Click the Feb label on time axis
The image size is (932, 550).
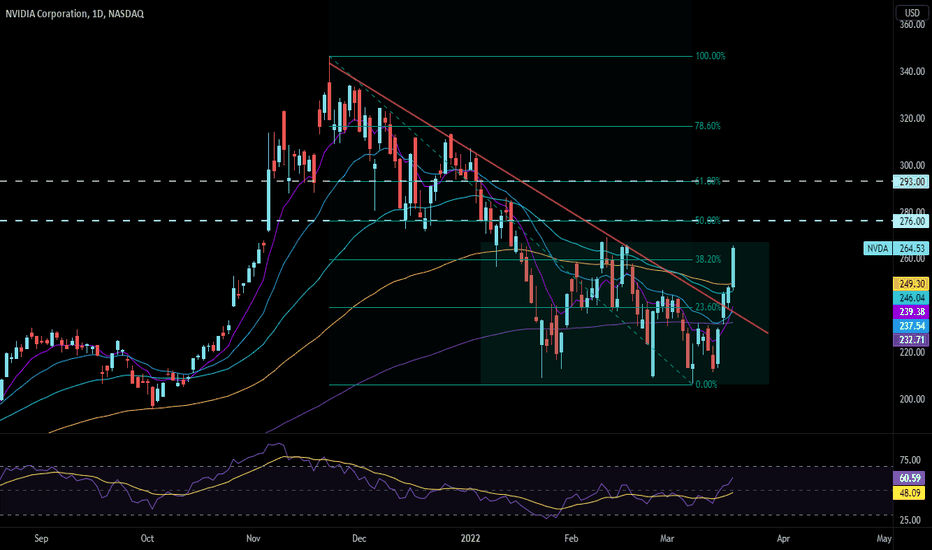(571, 538)
